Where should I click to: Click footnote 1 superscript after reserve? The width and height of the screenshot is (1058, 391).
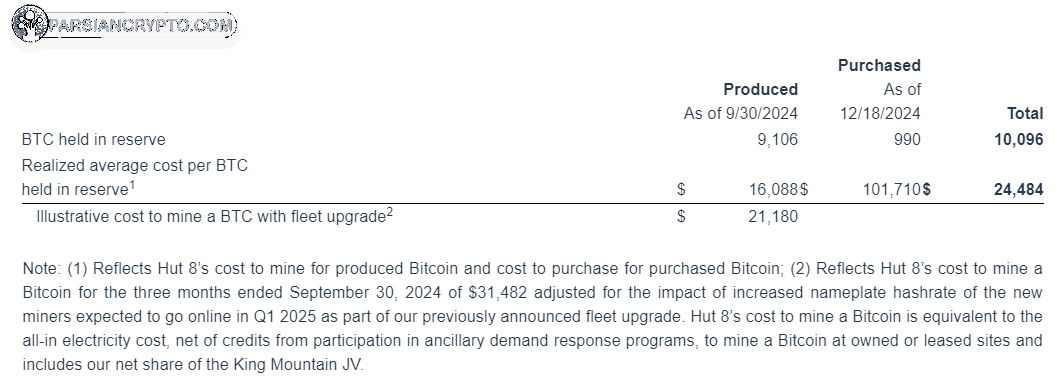tap(132, 184)
